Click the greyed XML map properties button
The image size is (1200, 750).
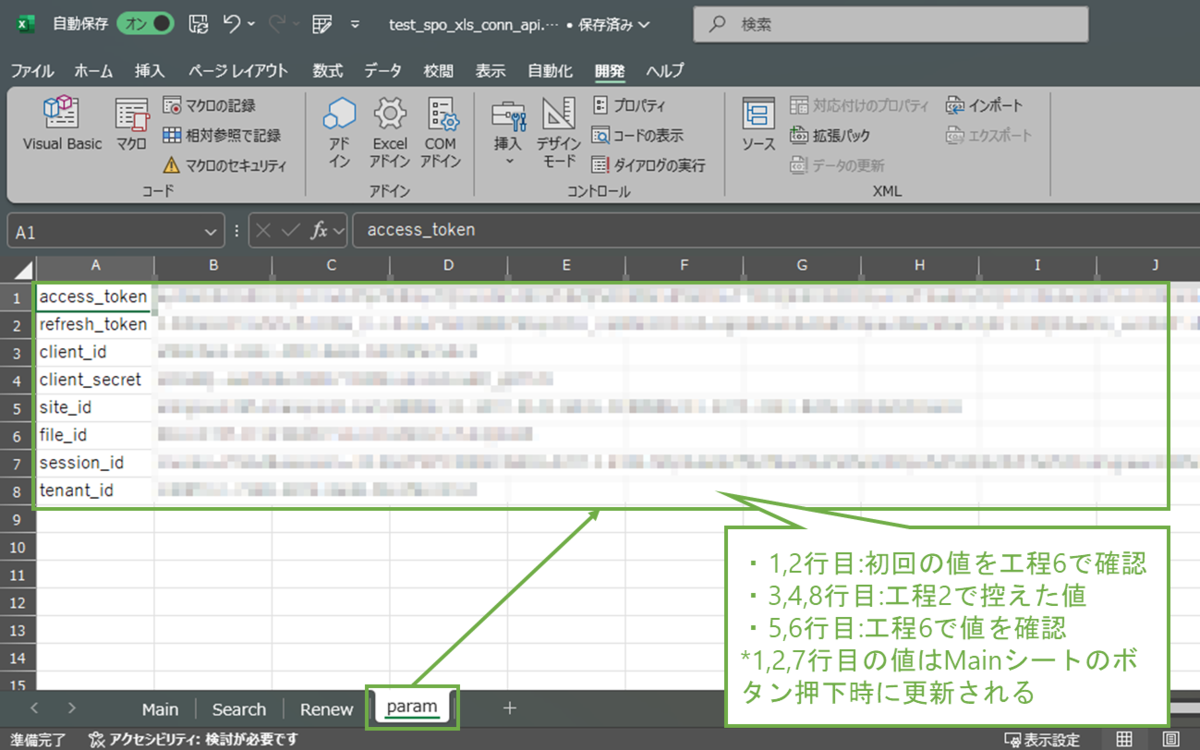[x=859, y=105]
